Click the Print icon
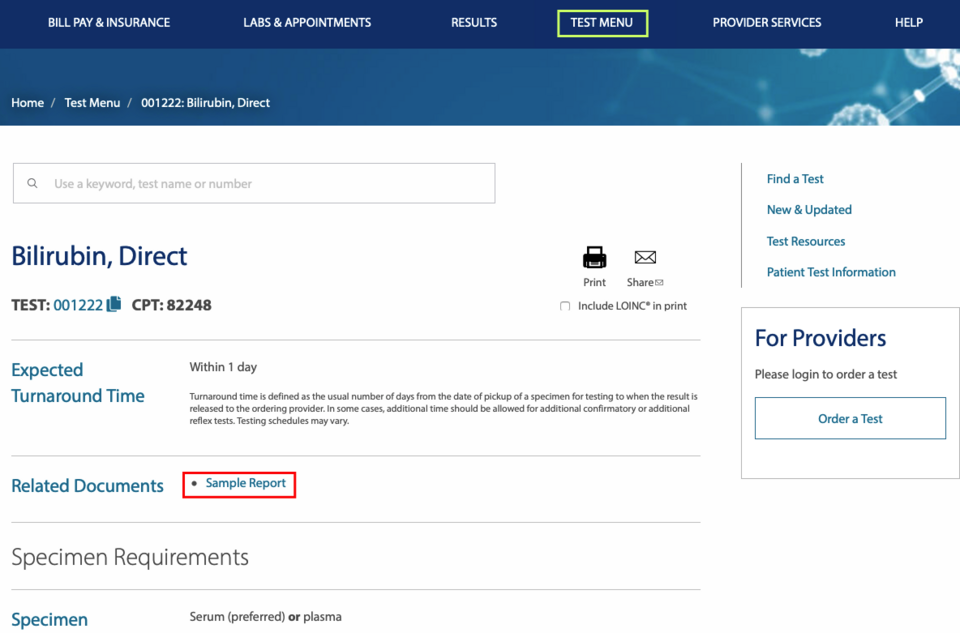The image size is (960, 633). click(x=594, y=258)
